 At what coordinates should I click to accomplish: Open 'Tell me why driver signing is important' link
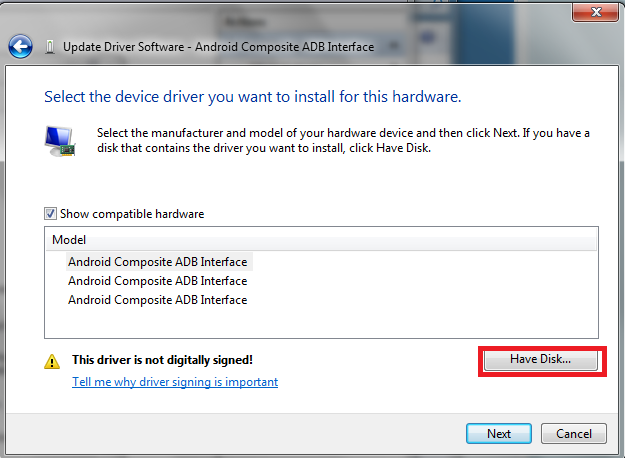click(x=175, y=382)
